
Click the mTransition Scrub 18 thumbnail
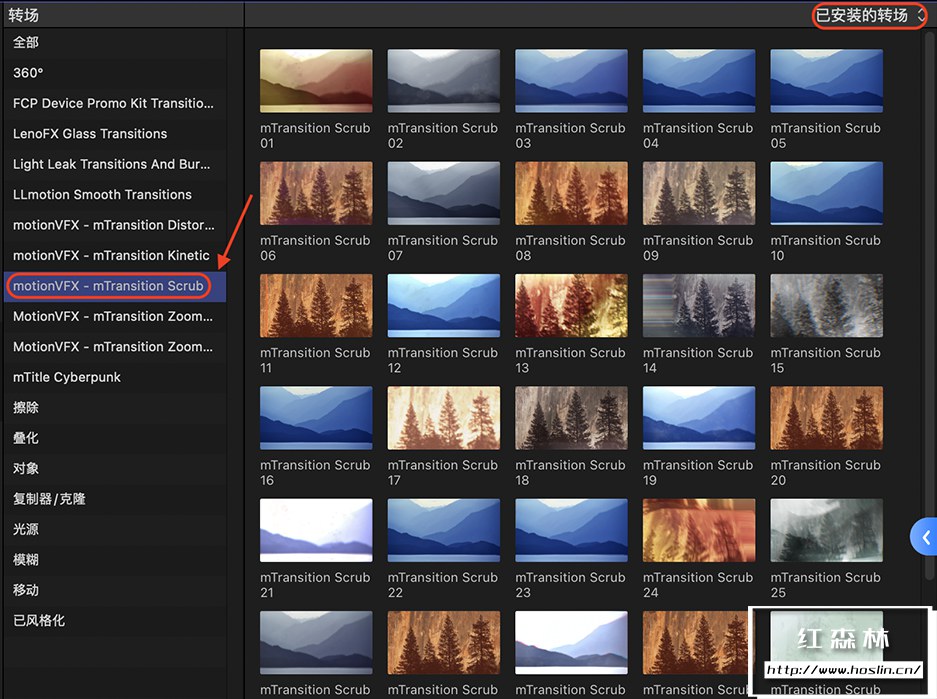(571, 418)
